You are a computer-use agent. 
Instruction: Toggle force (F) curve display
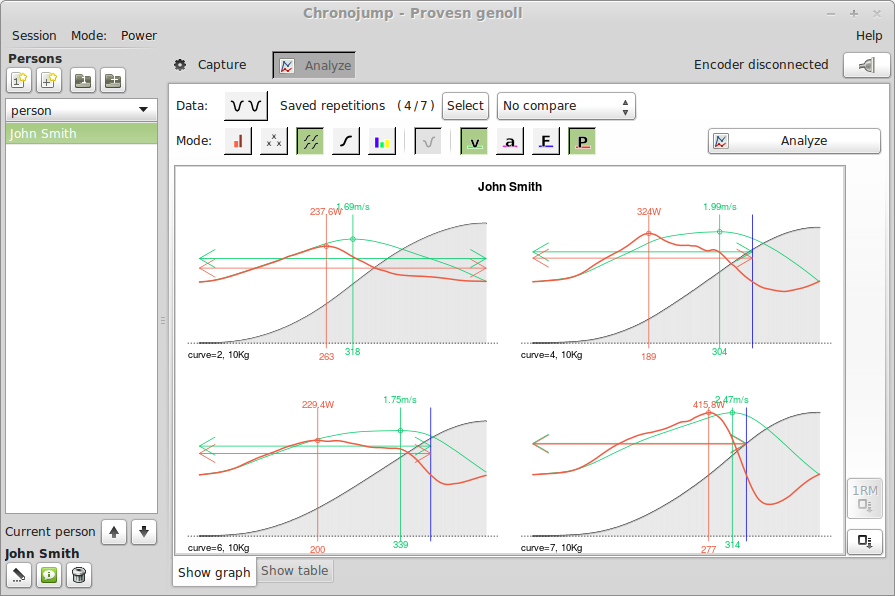(x=546, y=141)
